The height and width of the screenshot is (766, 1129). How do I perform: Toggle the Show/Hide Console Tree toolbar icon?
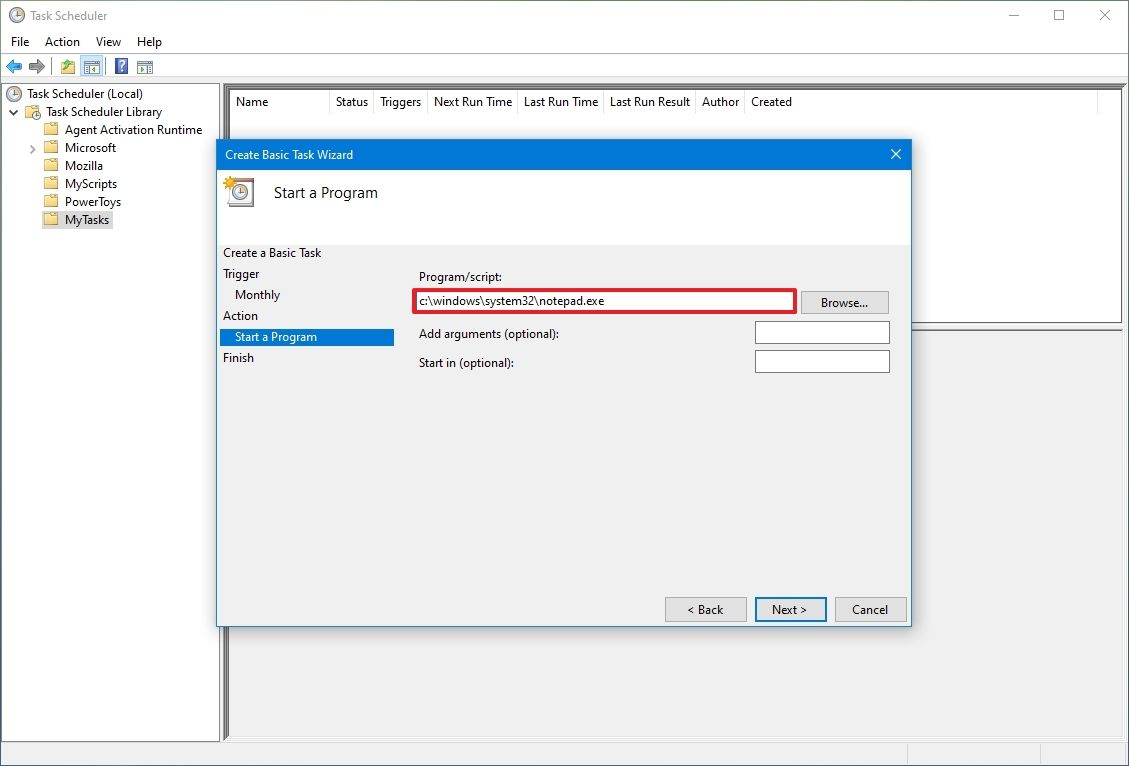click(x=92, y=66)
